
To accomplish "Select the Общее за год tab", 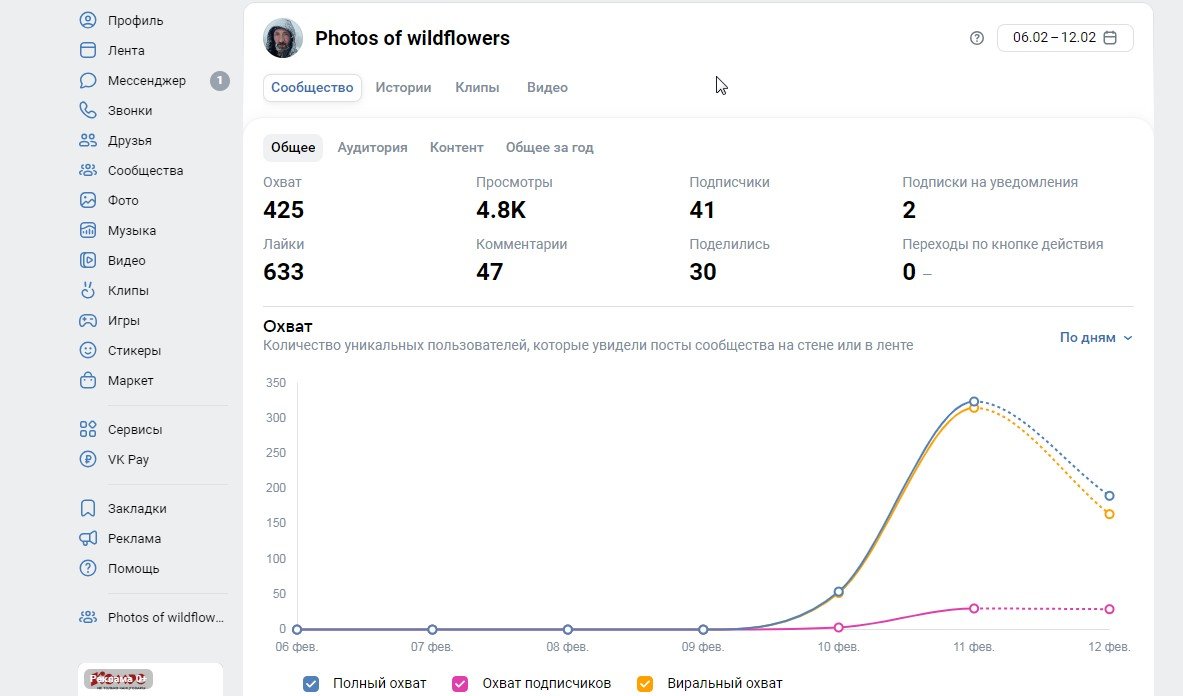I will pyautogui.click(x=549, y=148).
